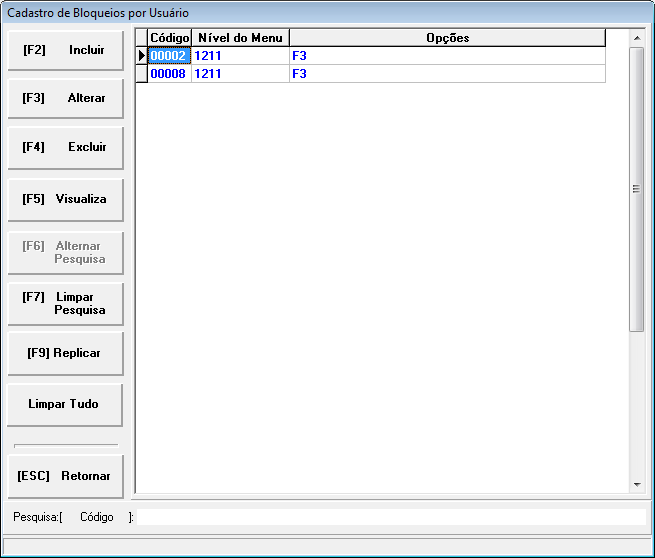
Task: Click the row indicator arrow of first row
Action: pos(141,56)
